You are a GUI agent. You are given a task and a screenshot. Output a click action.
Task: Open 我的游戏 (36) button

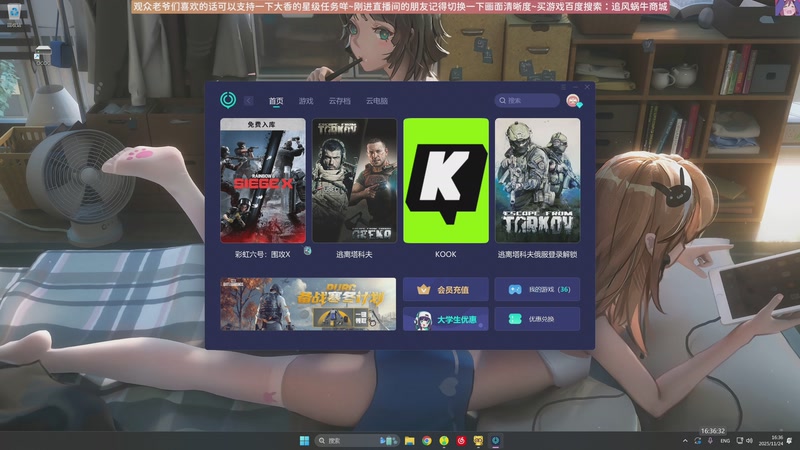537,289
